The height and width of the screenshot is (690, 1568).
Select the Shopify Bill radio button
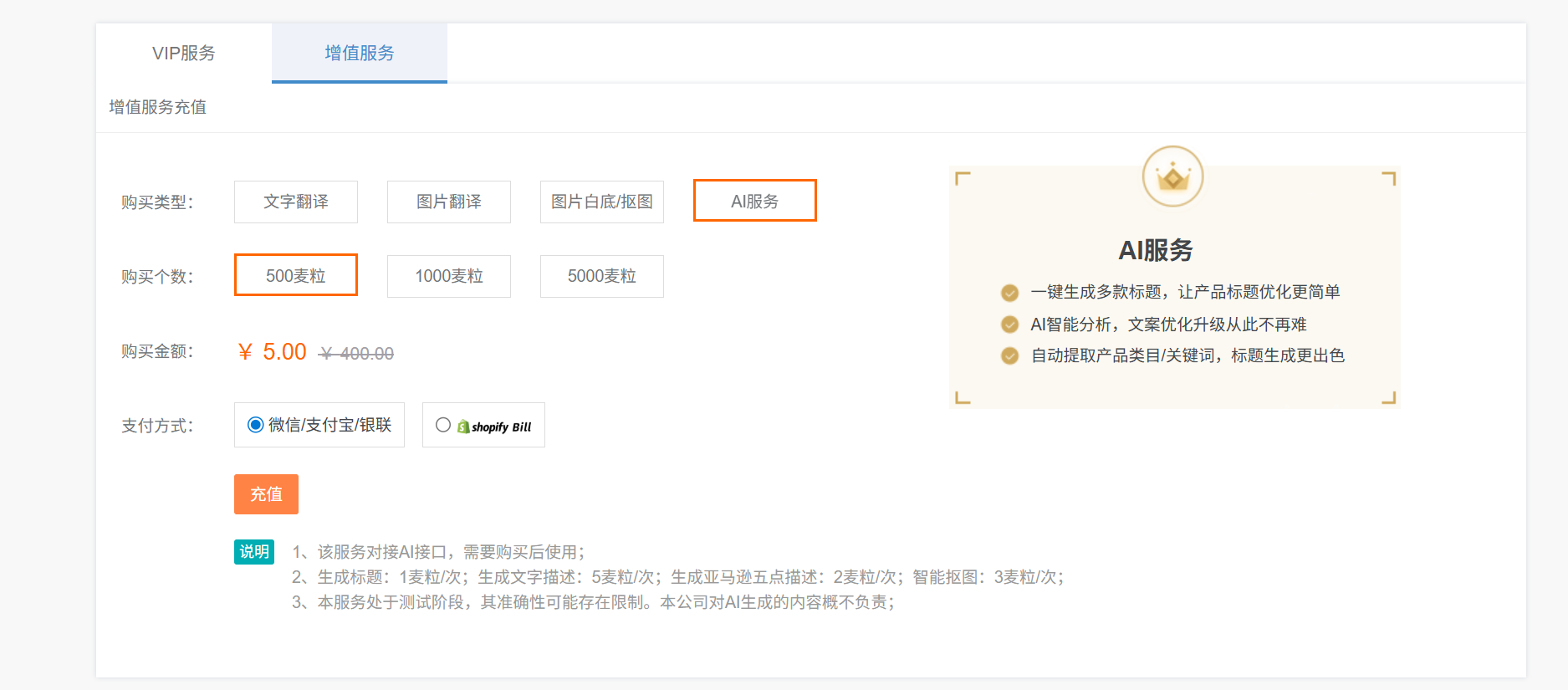[x=443, y=425]
